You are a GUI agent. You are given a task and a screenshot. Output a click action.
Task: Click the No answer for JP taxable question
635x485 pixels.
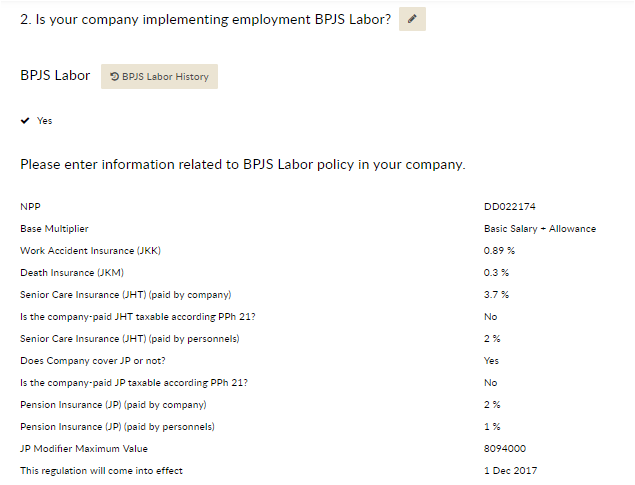pos(490,383)
